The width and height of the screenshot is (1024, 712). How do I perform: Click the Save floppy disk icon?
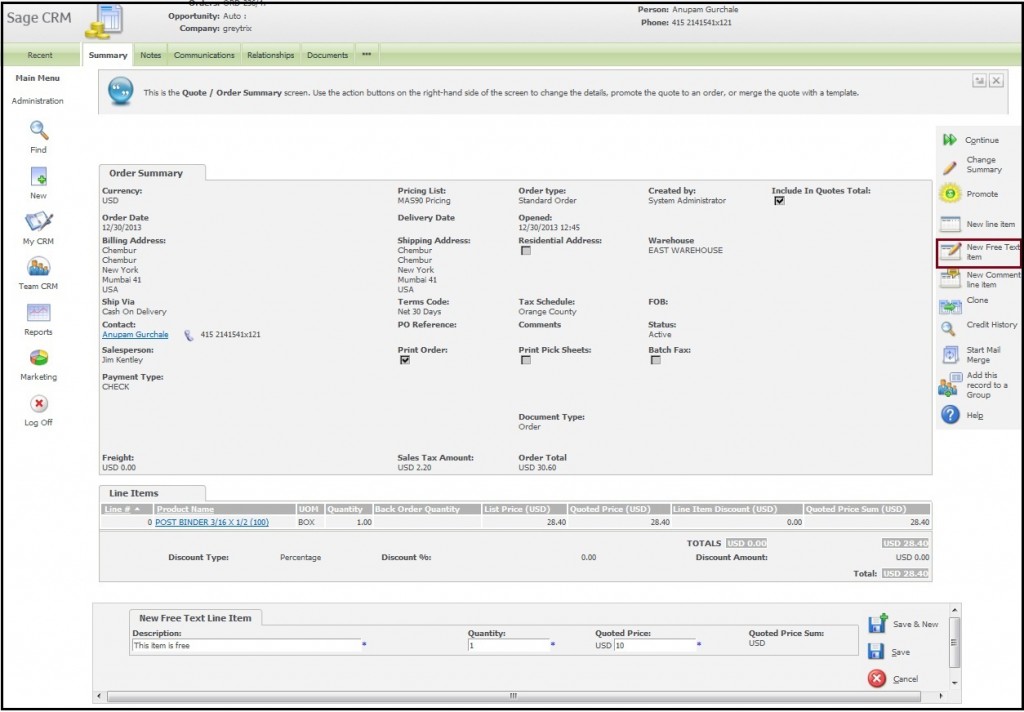coord(876,651)
